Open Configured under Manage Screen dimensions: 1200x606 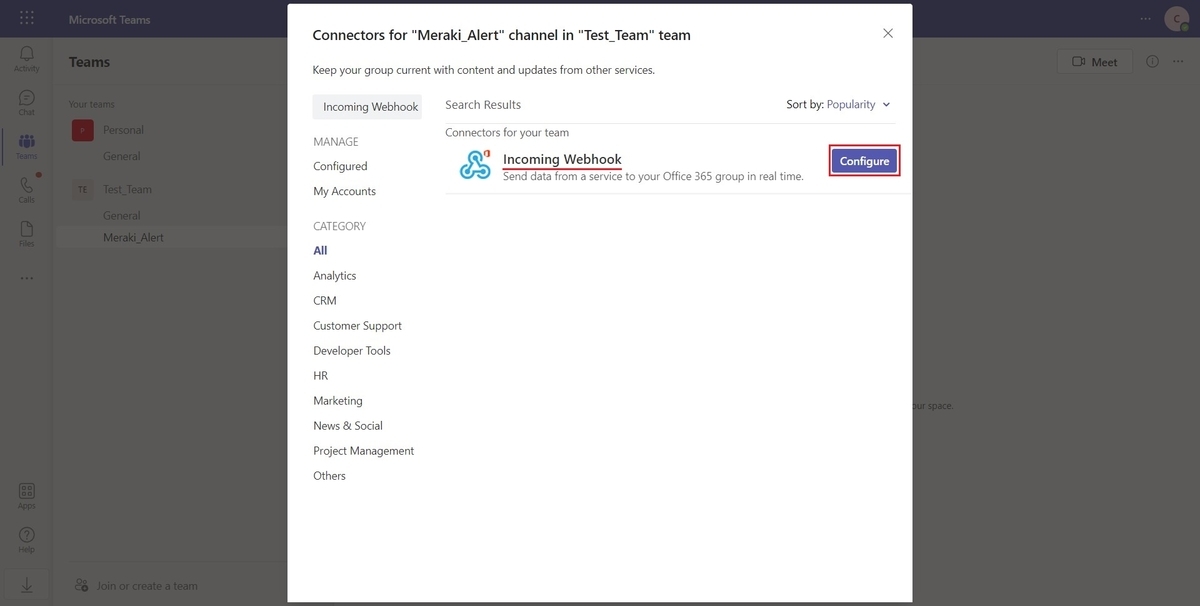click(340, 166)
